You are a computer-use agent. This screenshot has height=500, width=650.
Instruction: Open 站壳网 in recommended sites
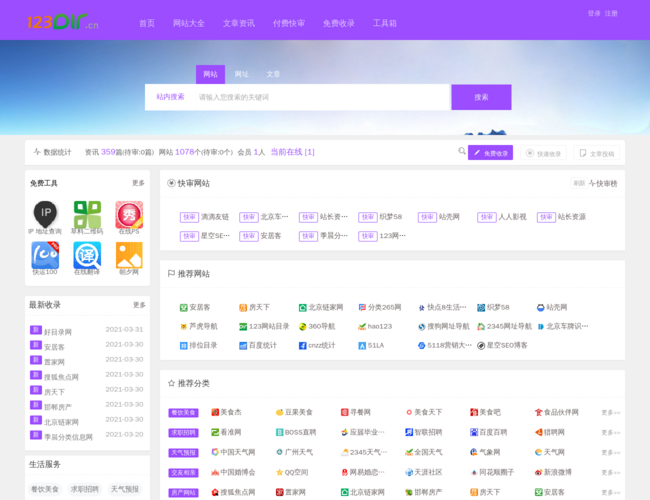tap(552, 307)
